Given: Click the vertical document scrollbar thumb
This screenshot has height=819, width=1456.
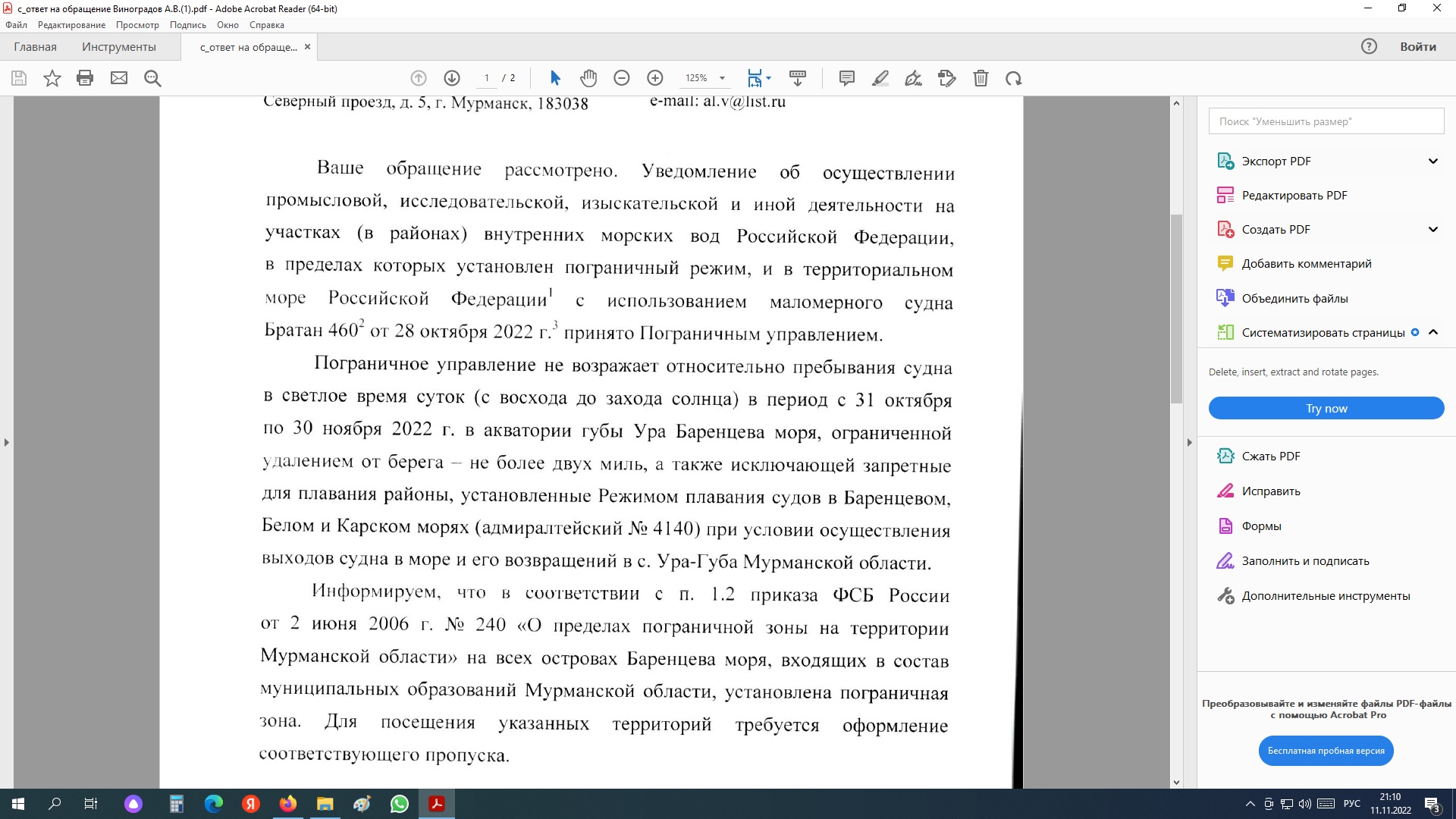Looking at the screenshot, I should [1176, 307].
